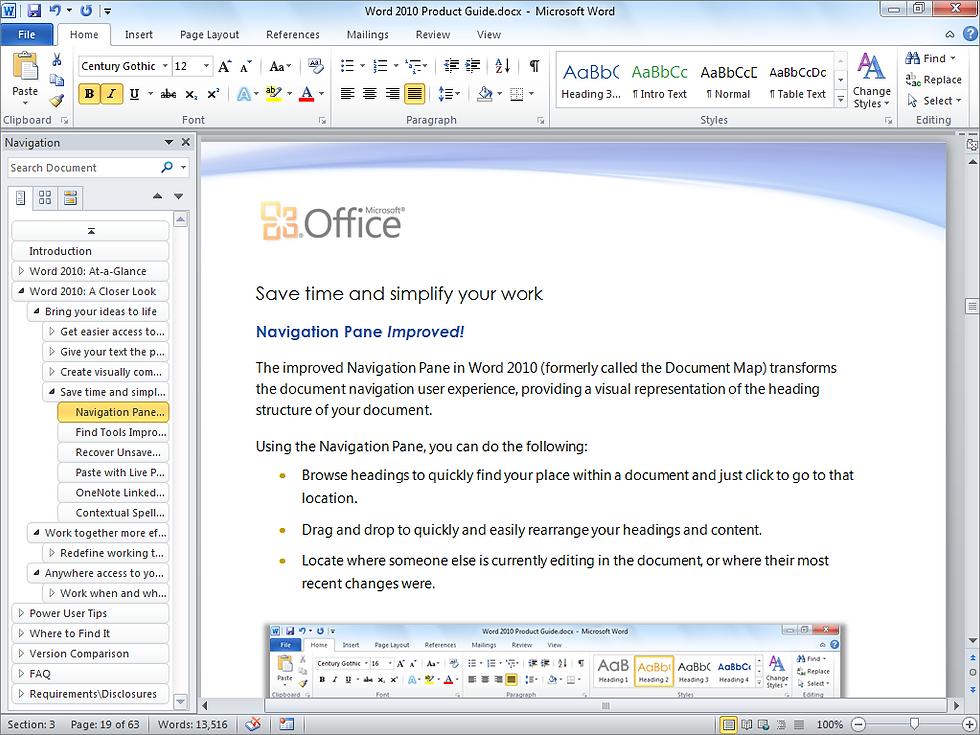The width and height of the screenshot is (980, 735).
Task: Click the Undo arrow icon
Action: (x=55, y=11)
